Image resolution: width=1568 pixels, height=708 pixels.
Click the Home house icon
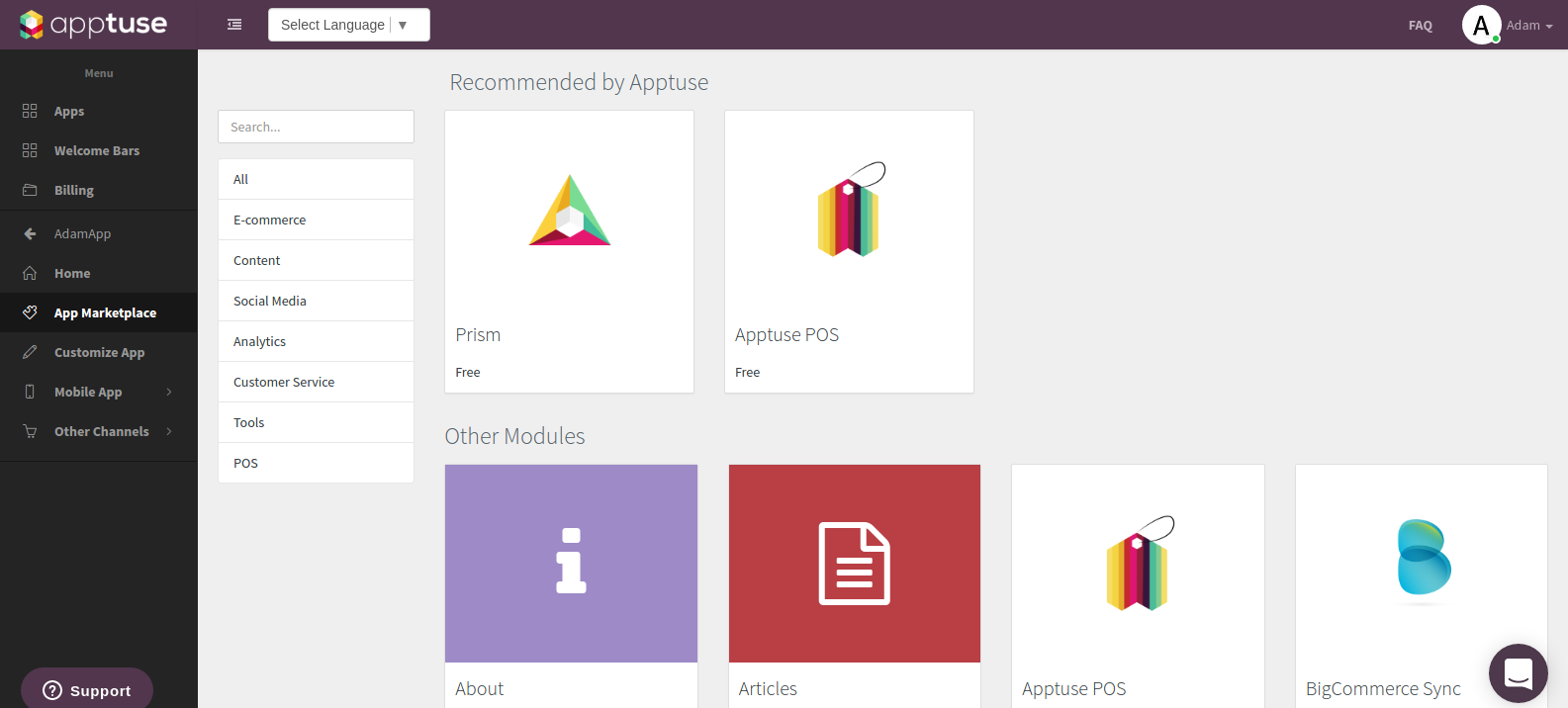30,273
